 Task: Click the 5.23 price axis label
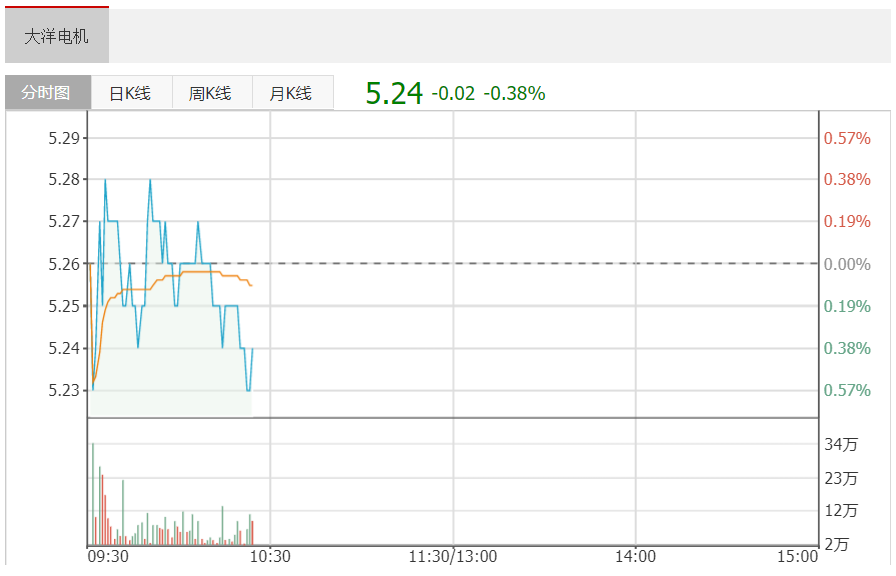coord(64,390)
